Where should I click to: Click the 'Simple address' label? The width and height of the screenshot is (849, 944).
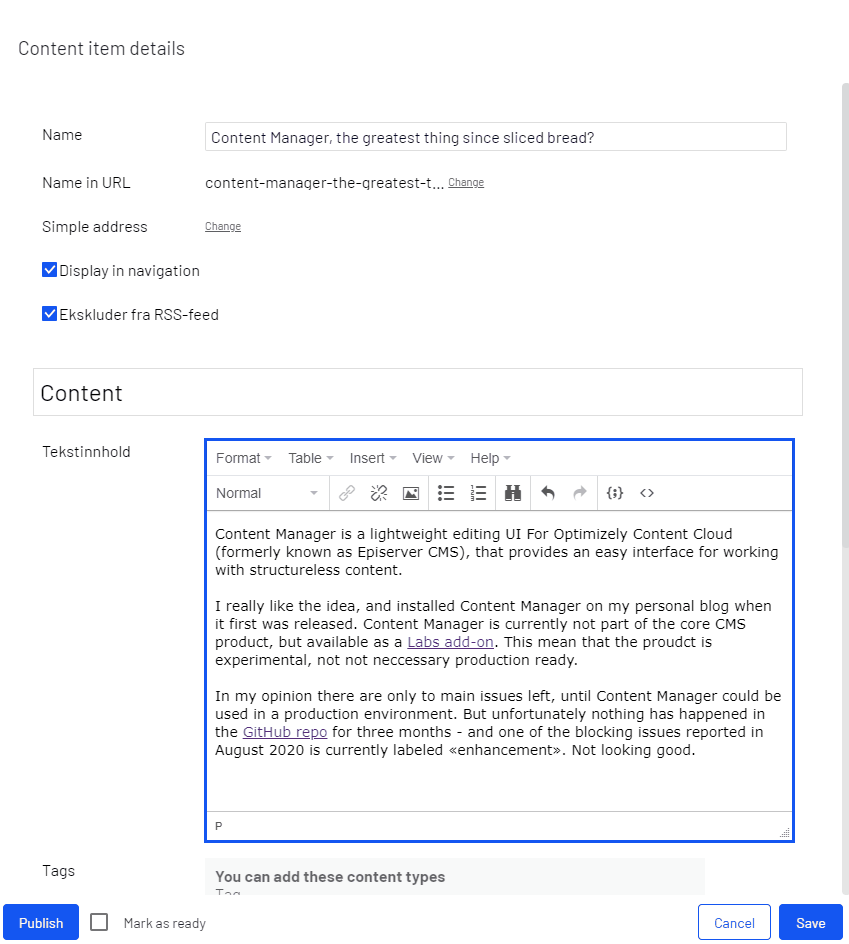tap(95, 226)
